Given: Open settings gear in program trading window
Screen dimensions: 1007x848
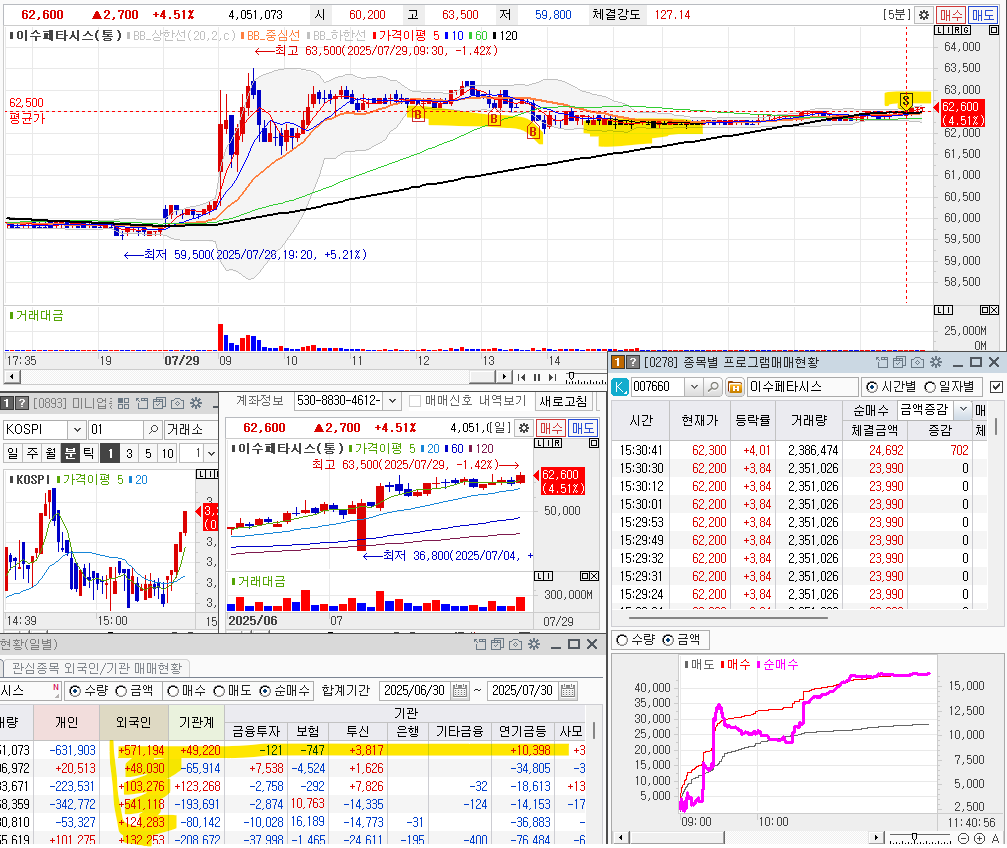Looking at the screenshot, I should pyautogui.click(x=936, y=362).
